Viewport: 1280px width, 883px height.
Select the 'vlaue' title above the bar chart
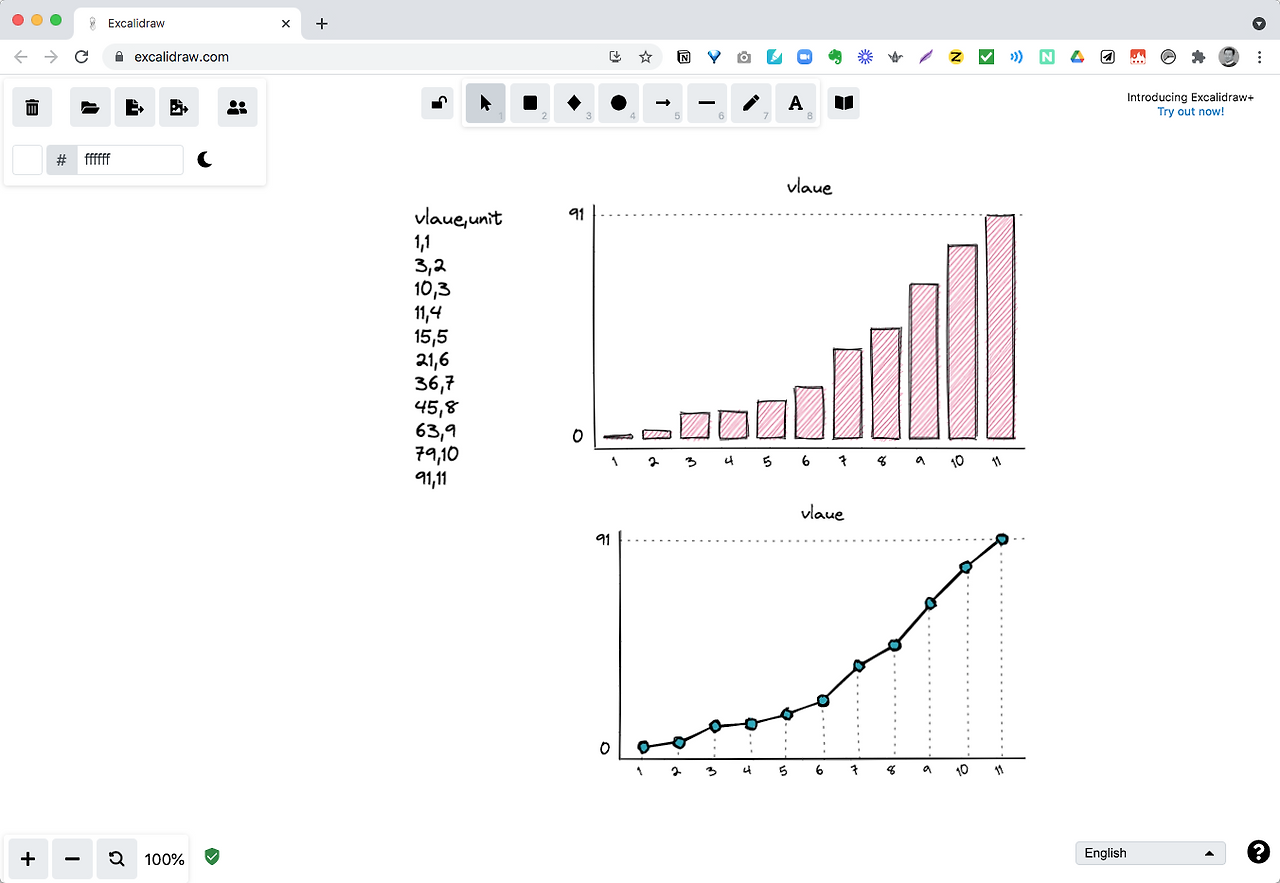pos(809,187)
